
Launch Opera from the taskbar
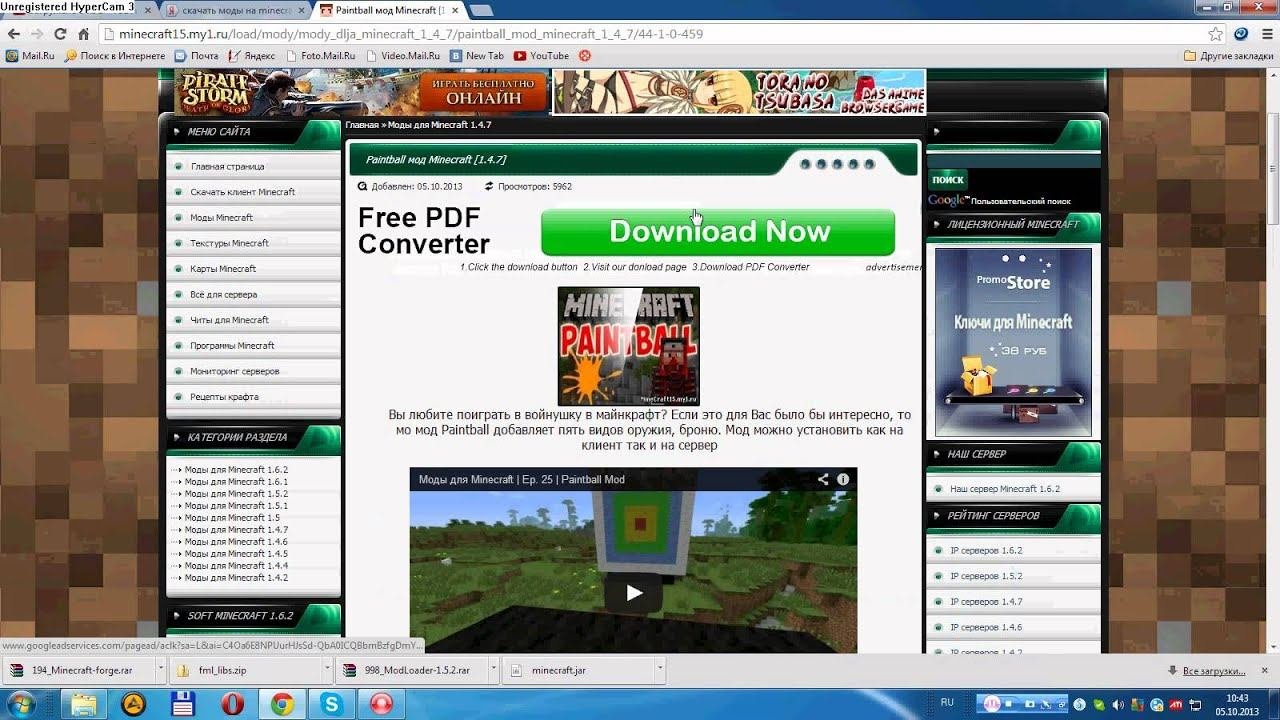click(x=232, y=704)
